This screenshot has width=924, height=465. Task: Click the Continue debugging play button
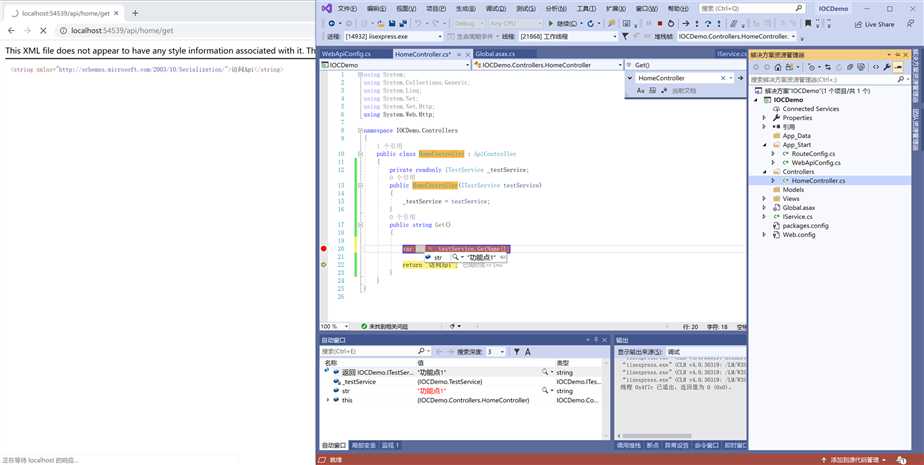coord(550,24)
